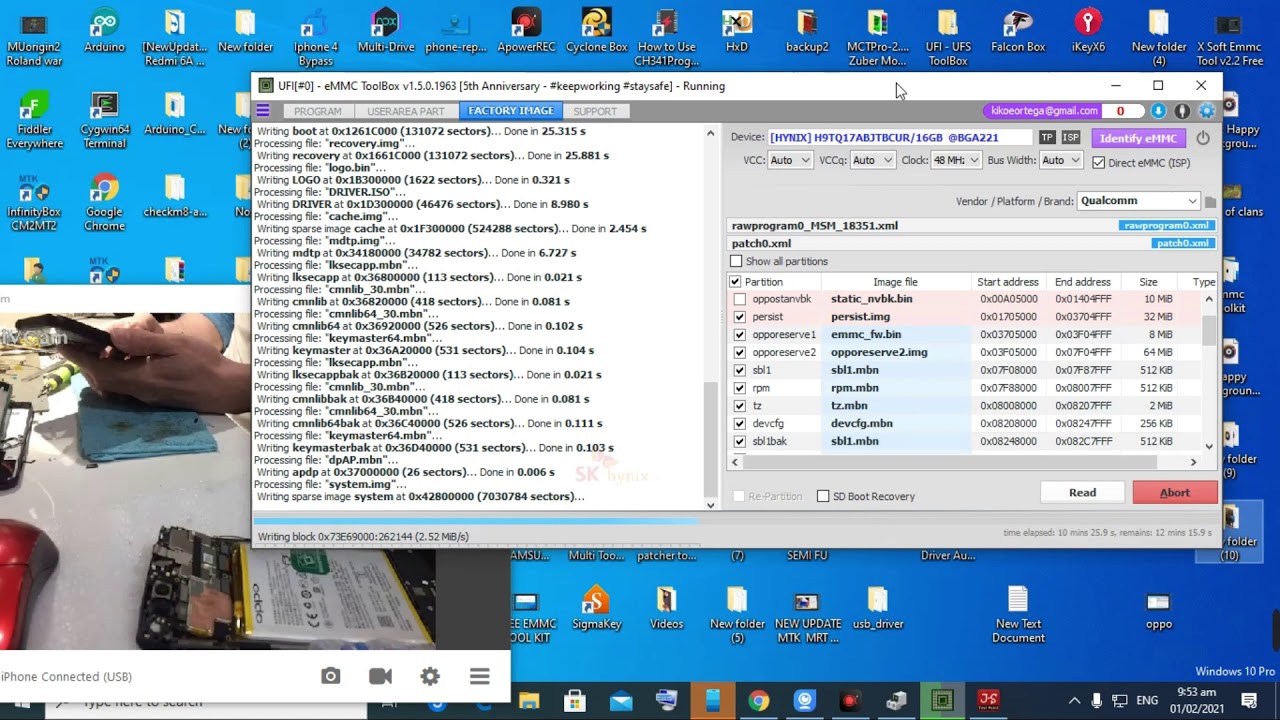Open the UFI - UFS ToolBox desktop icon
This screenshot has width=1280, height=720.
(x=947, y=37)
